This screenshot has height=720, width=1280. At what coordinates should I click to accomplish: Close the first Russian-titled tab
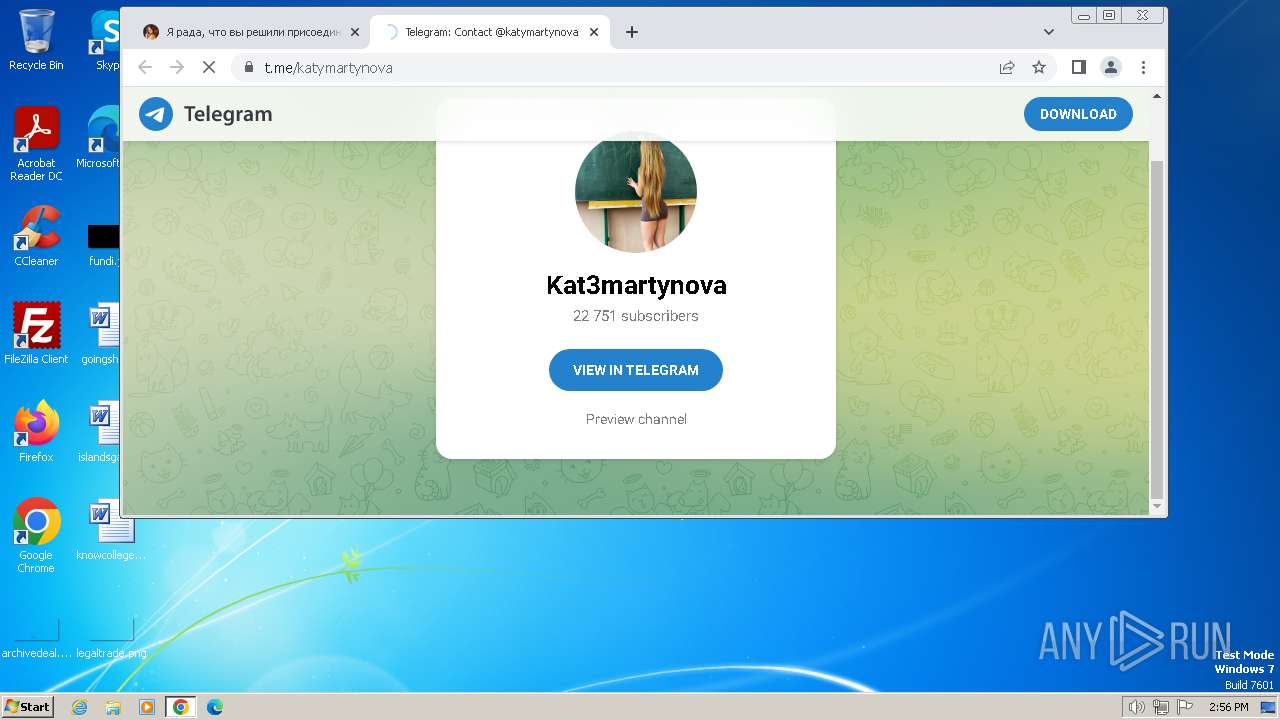point(354,32)
